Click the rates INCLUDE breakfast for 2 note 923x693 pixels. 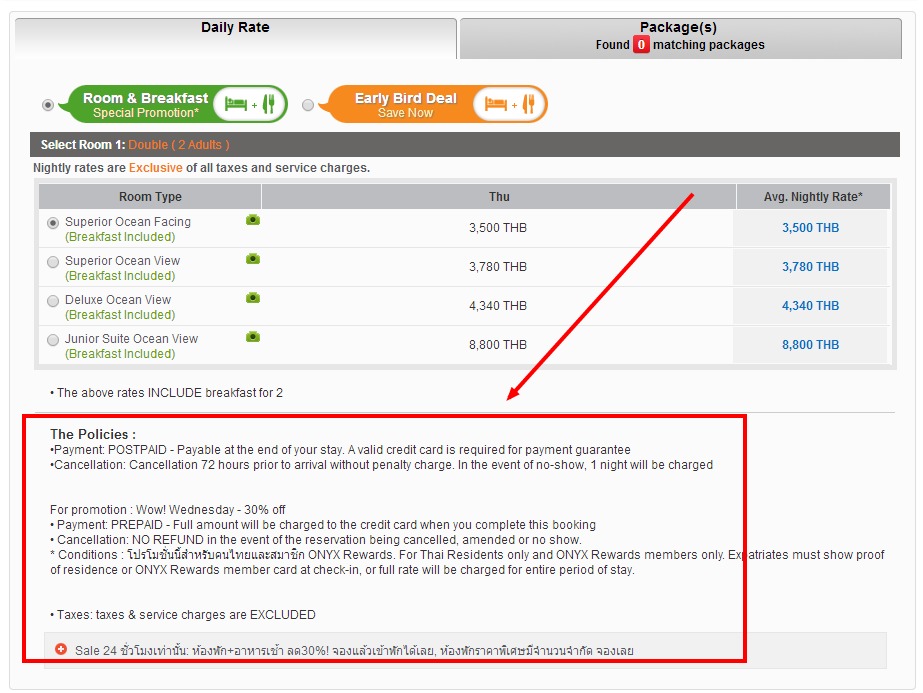pos(167,393)
